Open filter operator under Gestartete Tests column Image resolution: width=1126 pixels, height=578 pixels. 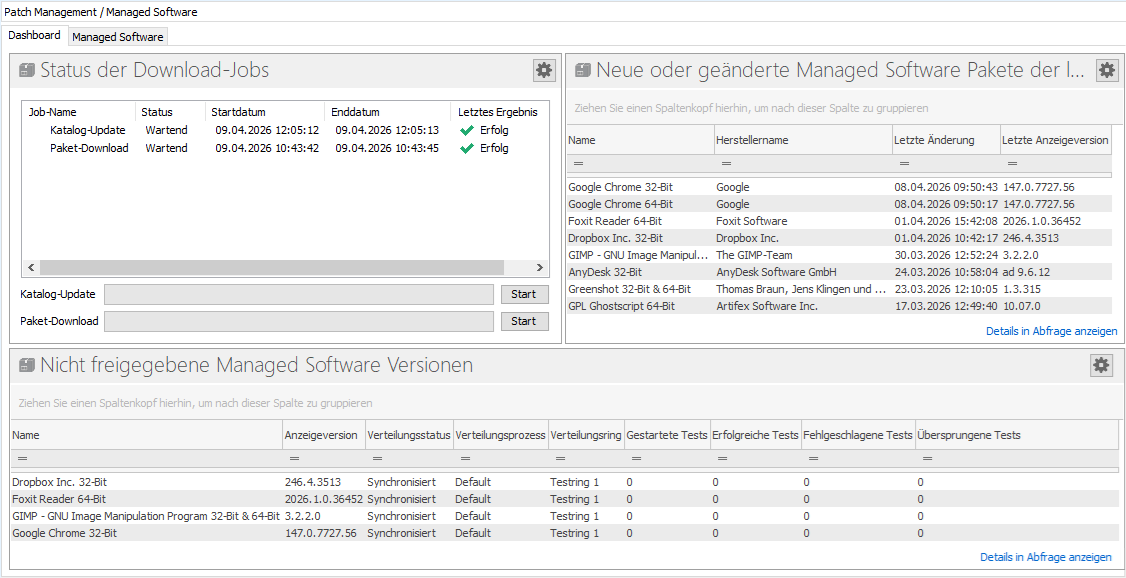pyautogui.click(x=637, y=458)
